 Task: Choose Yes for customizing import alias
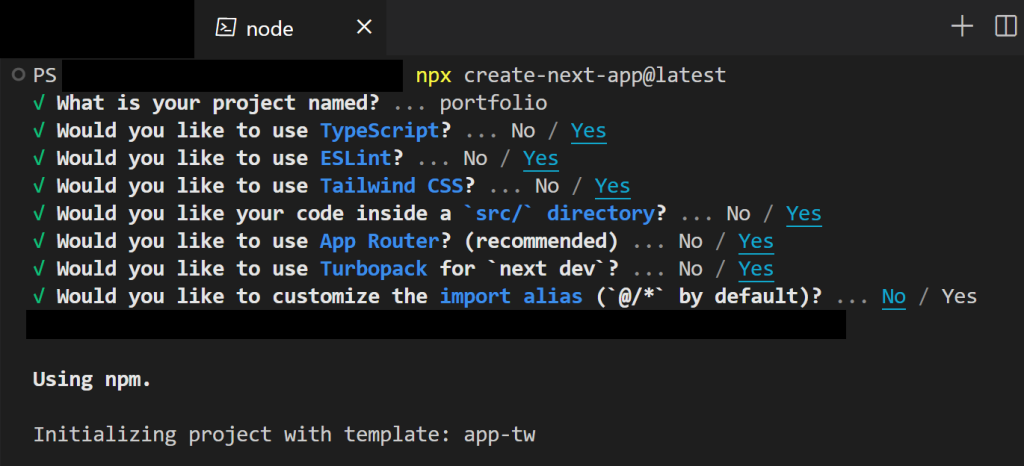[959, 296]
